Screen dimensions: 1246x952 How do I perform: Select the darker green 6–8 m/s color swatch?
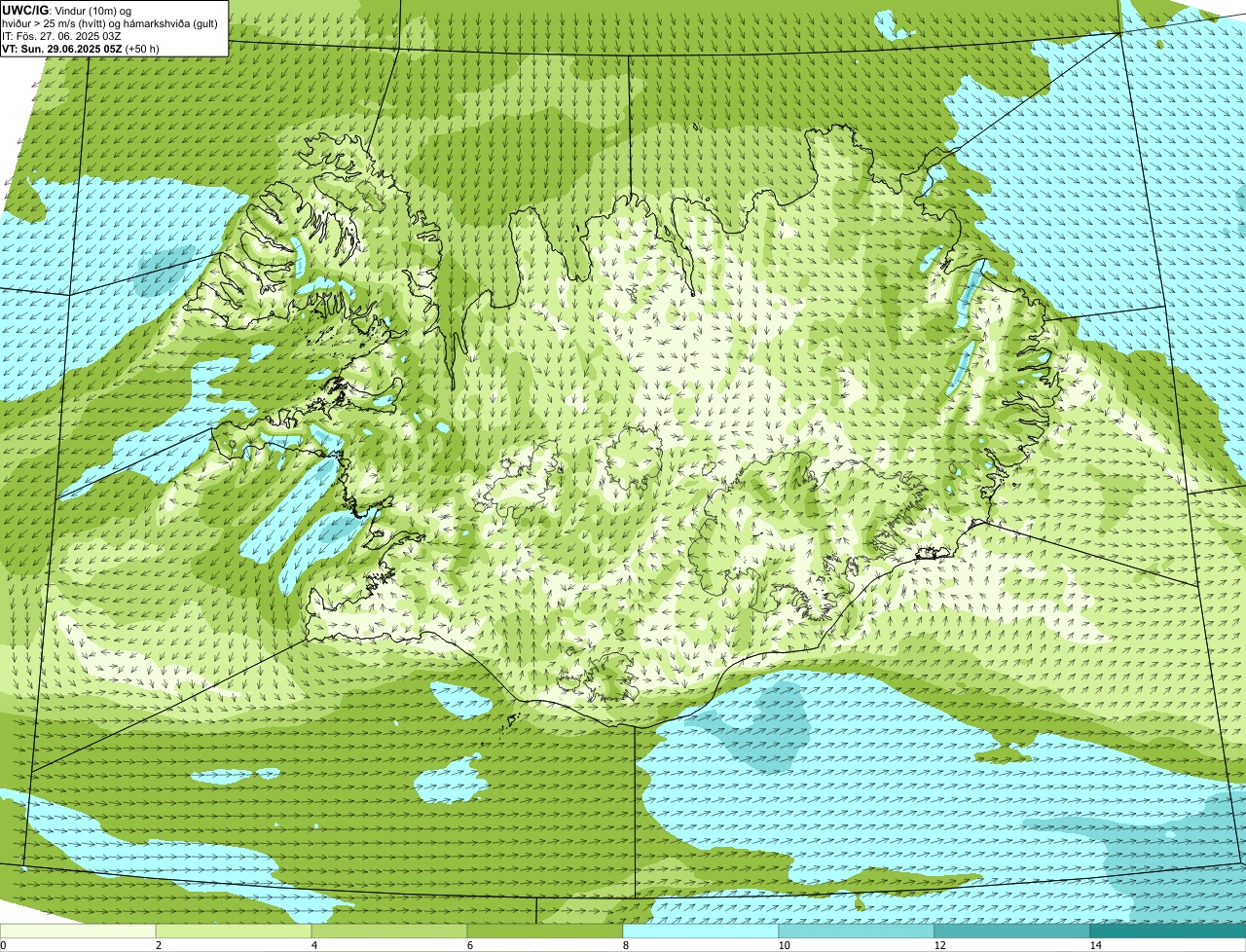coord(545,931)
